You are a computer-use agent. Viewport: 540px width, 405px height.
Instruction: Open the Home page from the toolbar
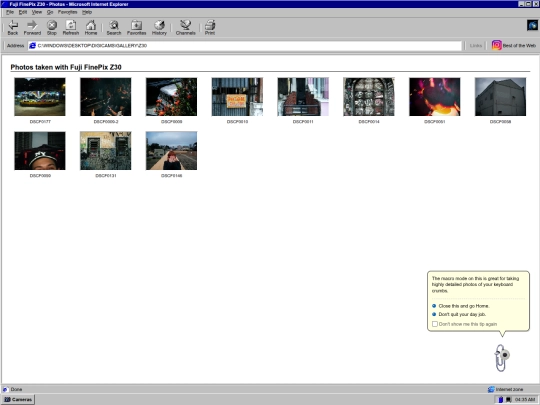click(91, 27)
